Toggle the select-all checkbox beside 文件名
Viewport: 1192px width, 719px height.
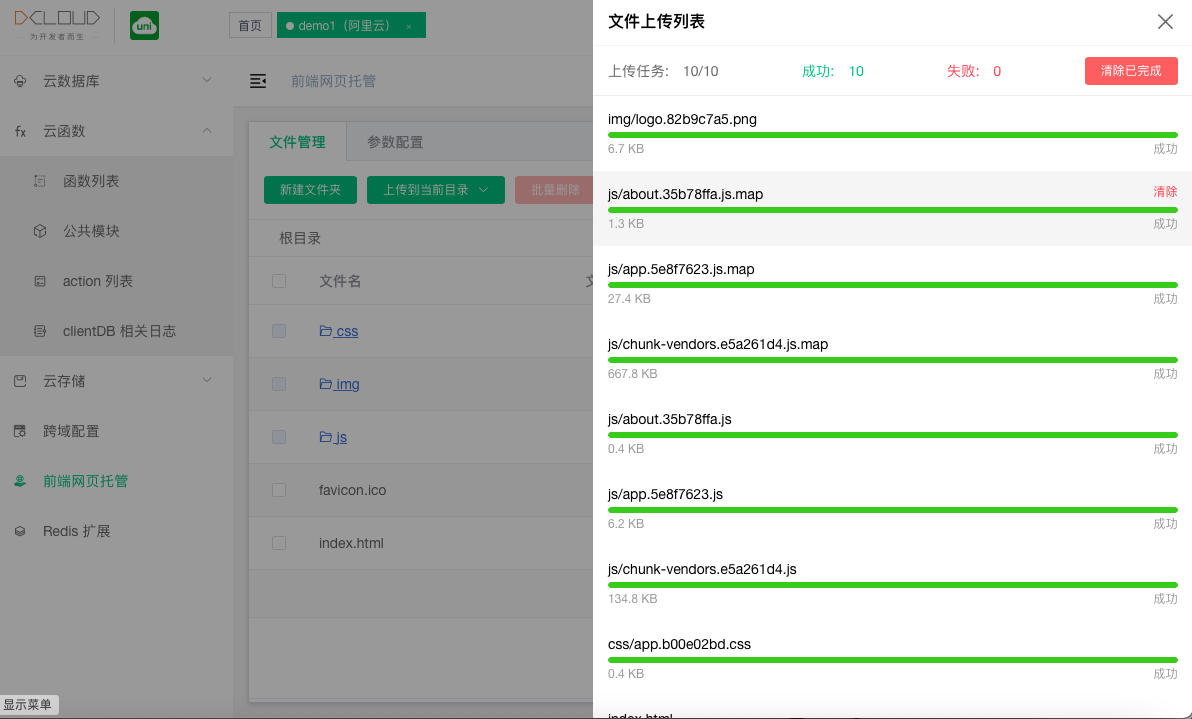(279, 281)
